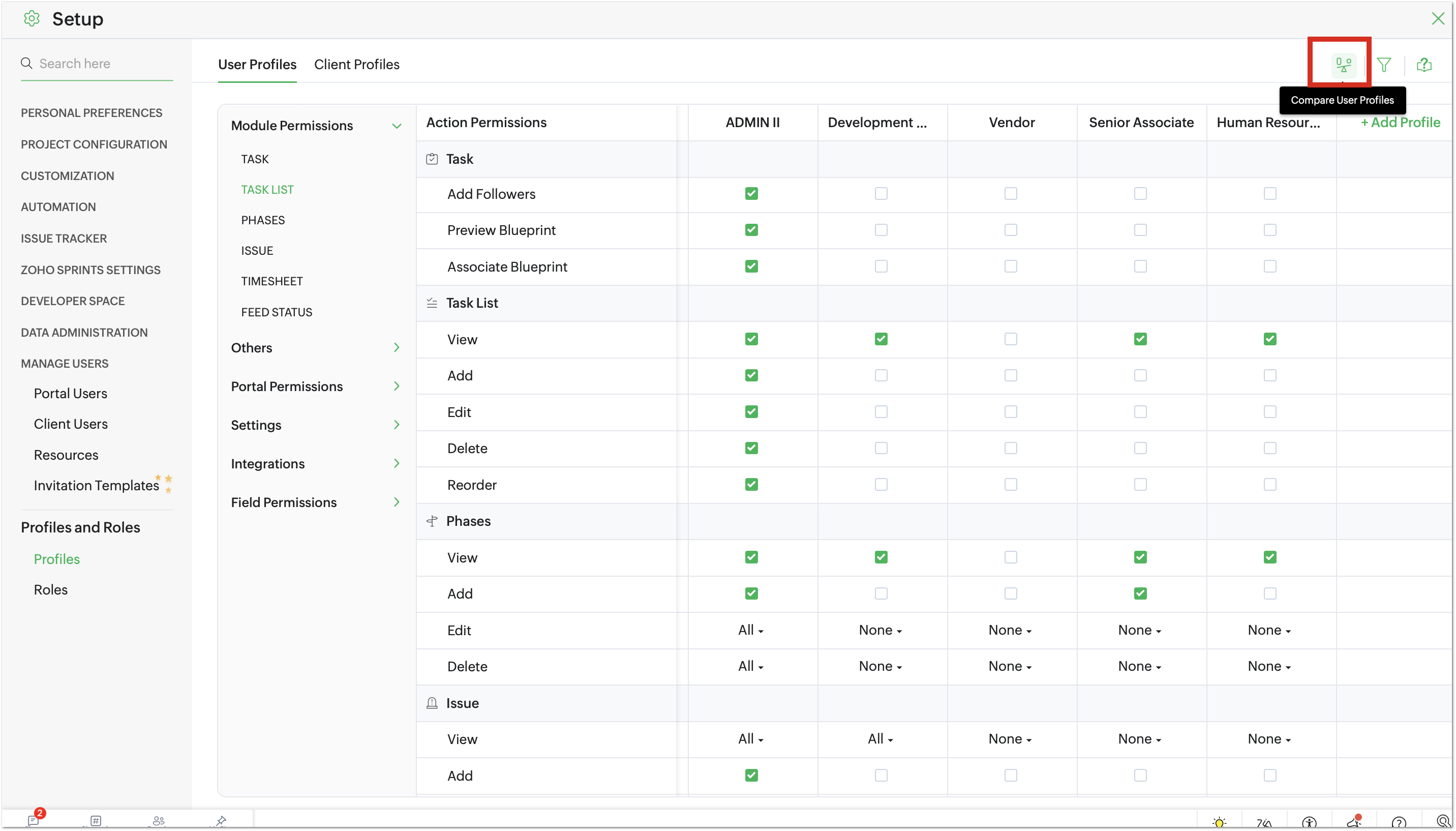Uncheck Add Followers permission for ADMIN II

(x=750, y=193)
